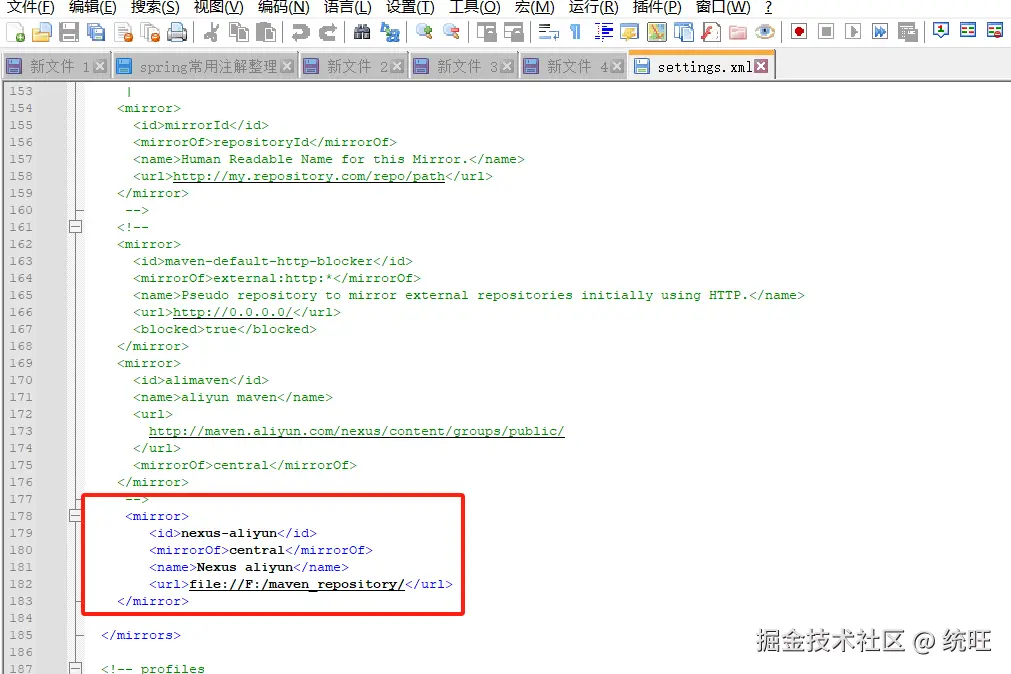Click the Close All documents icon

coord(150,32)
